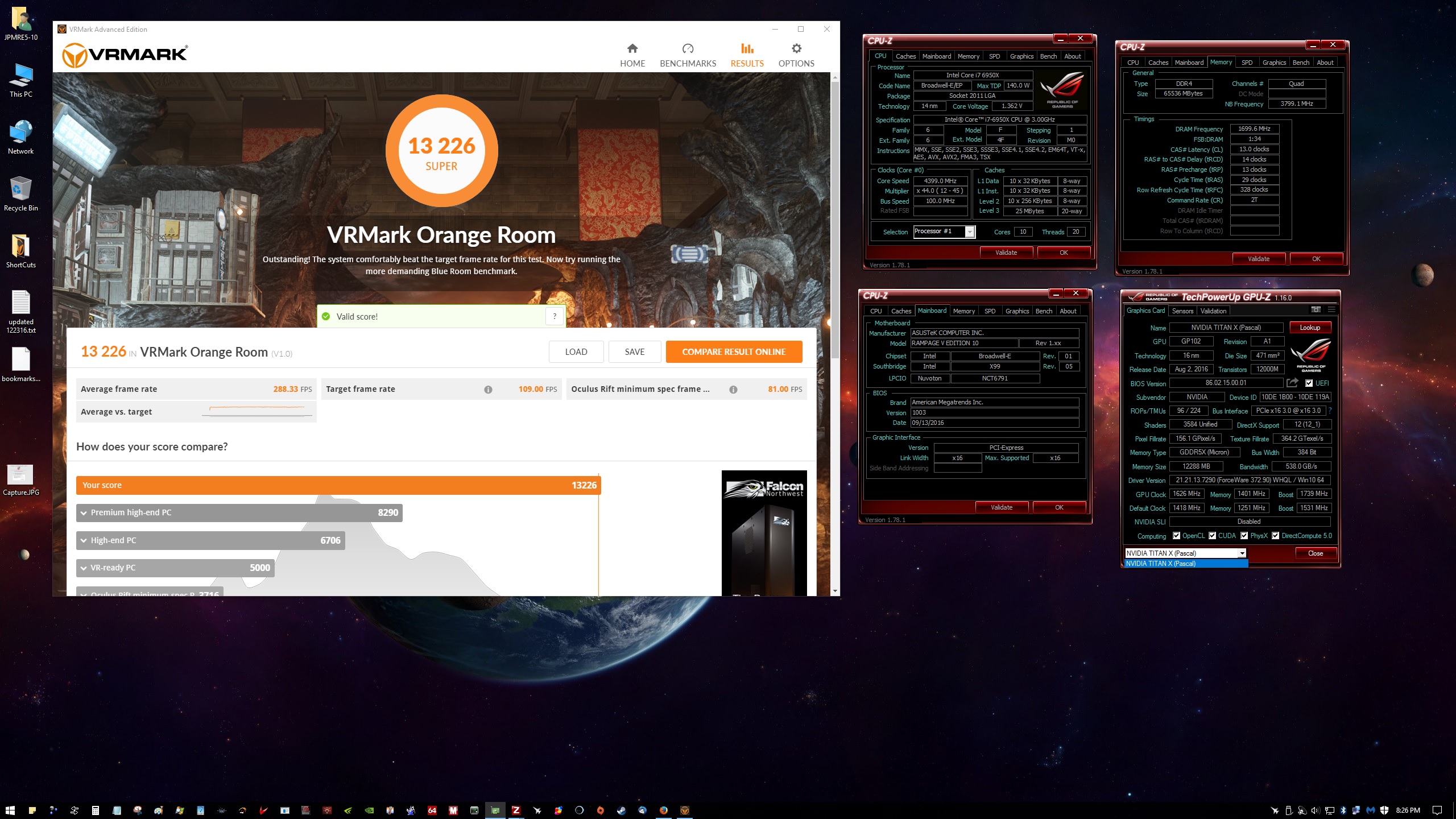Toggle the PhysX checkbox in GPU-Z

1244,536
